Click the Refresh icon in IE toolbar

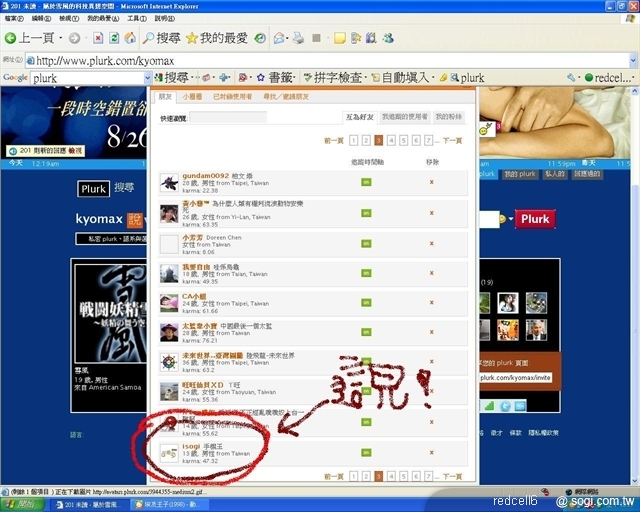point(114,38)
